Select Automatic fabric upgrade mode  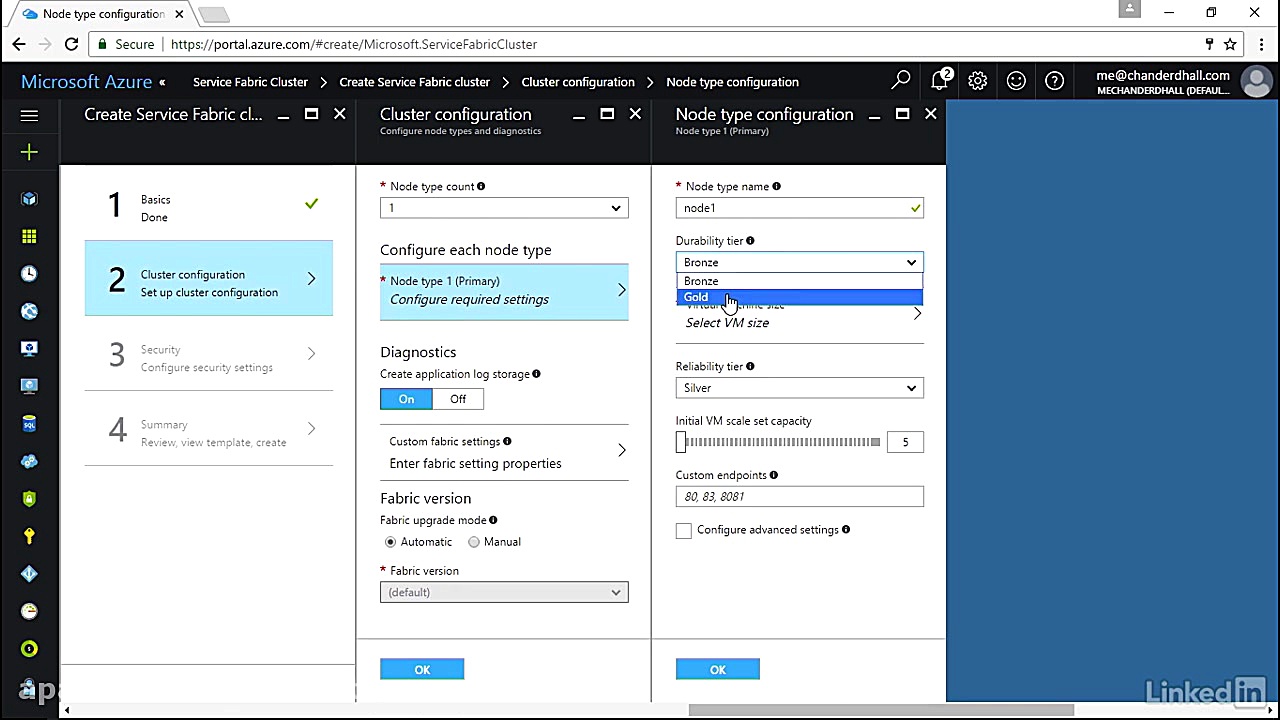(x=391, y=542)
